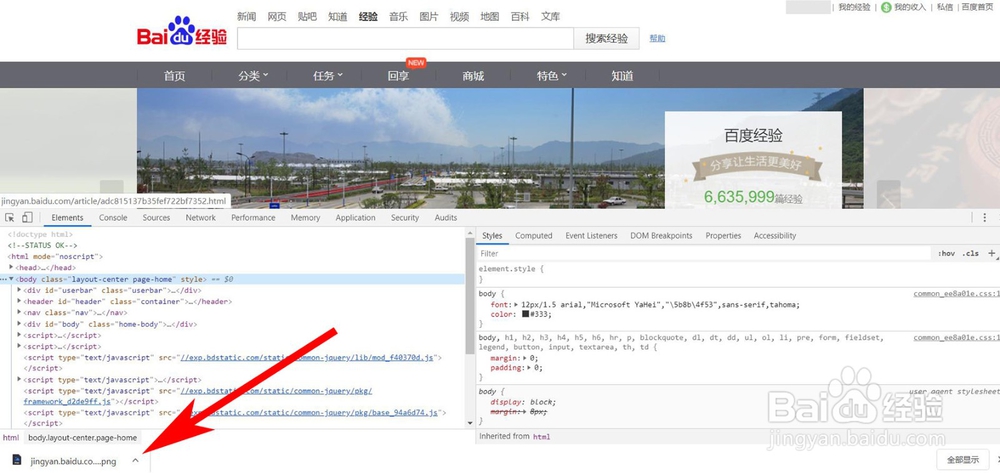Expand the head element node
Image resolution: width=1000 pixels, height=473 pixels.
tap(11, 268)
